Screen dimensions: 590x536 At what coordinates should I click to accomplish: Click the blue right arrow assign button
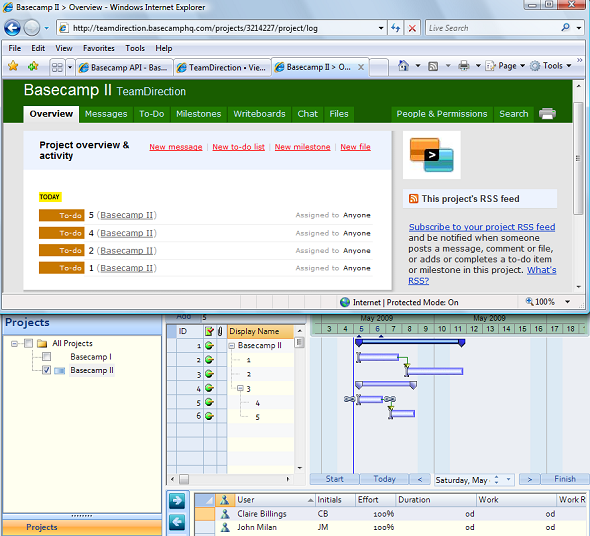tap(177, 501)
